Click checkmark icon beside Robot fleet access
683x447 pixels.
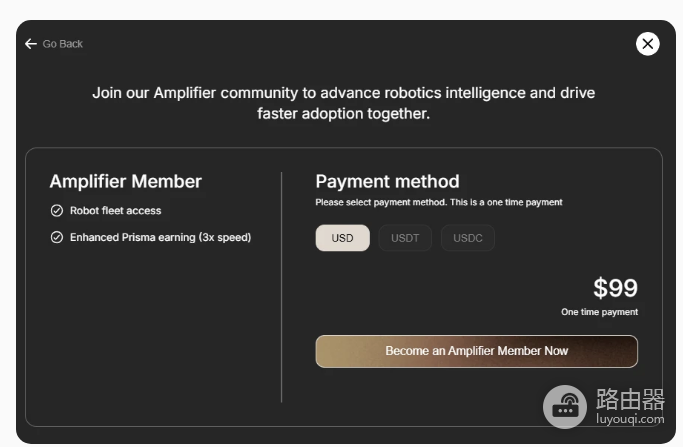click(x=57, y=210)
